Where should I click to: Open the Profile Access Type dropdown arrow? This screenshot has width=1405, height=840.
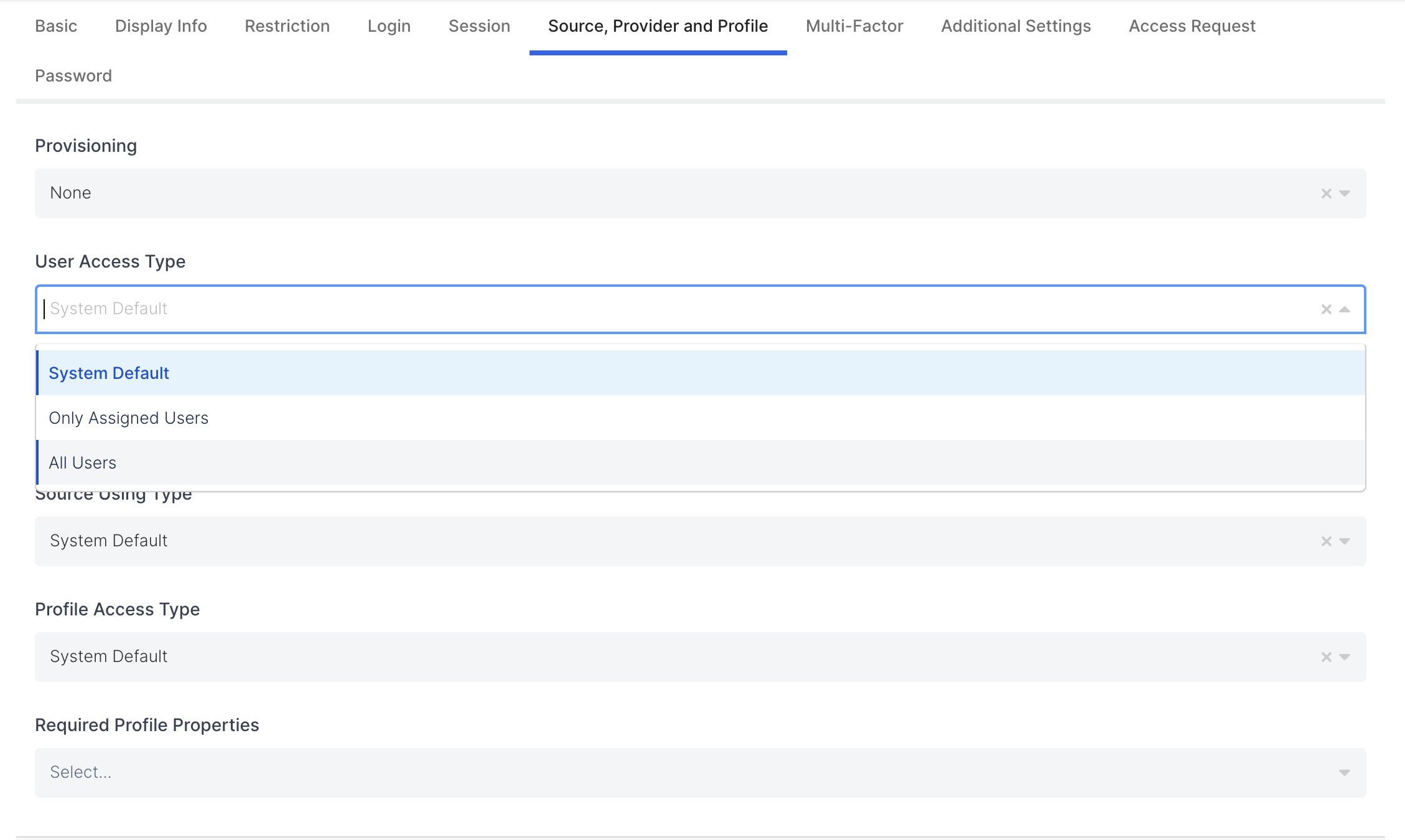pos(1345,657)
